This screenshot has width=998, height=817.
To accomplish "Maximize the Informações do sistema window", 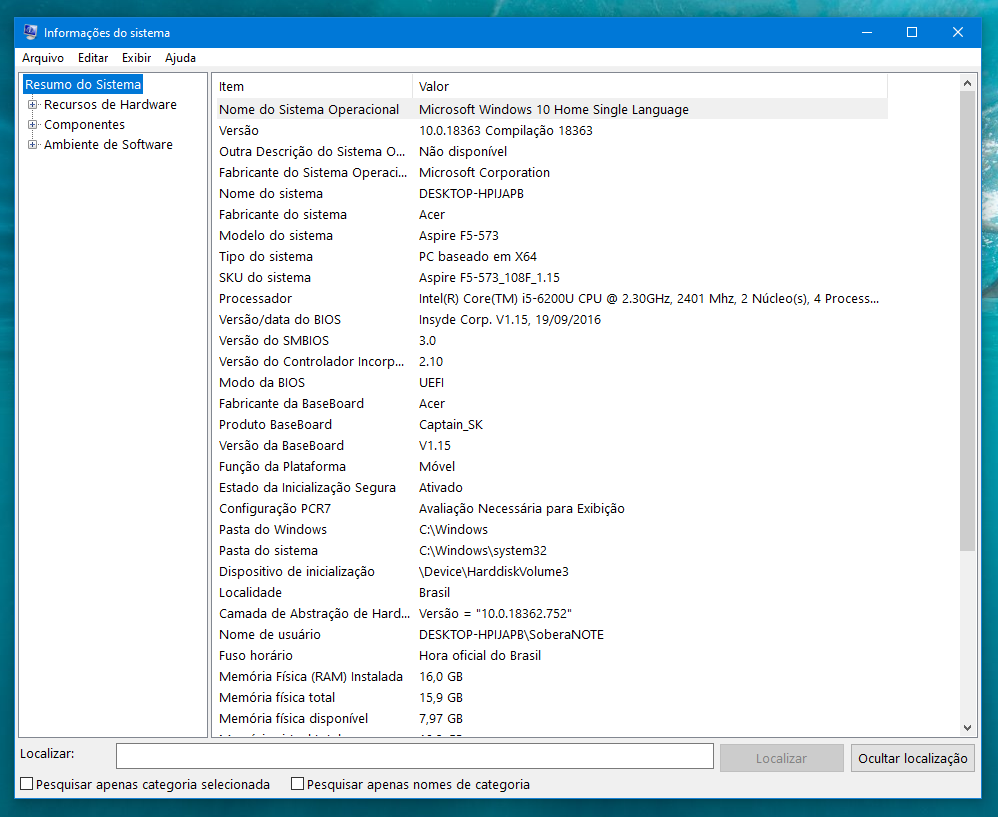I will pyautogui.click(x=912, y=32).
